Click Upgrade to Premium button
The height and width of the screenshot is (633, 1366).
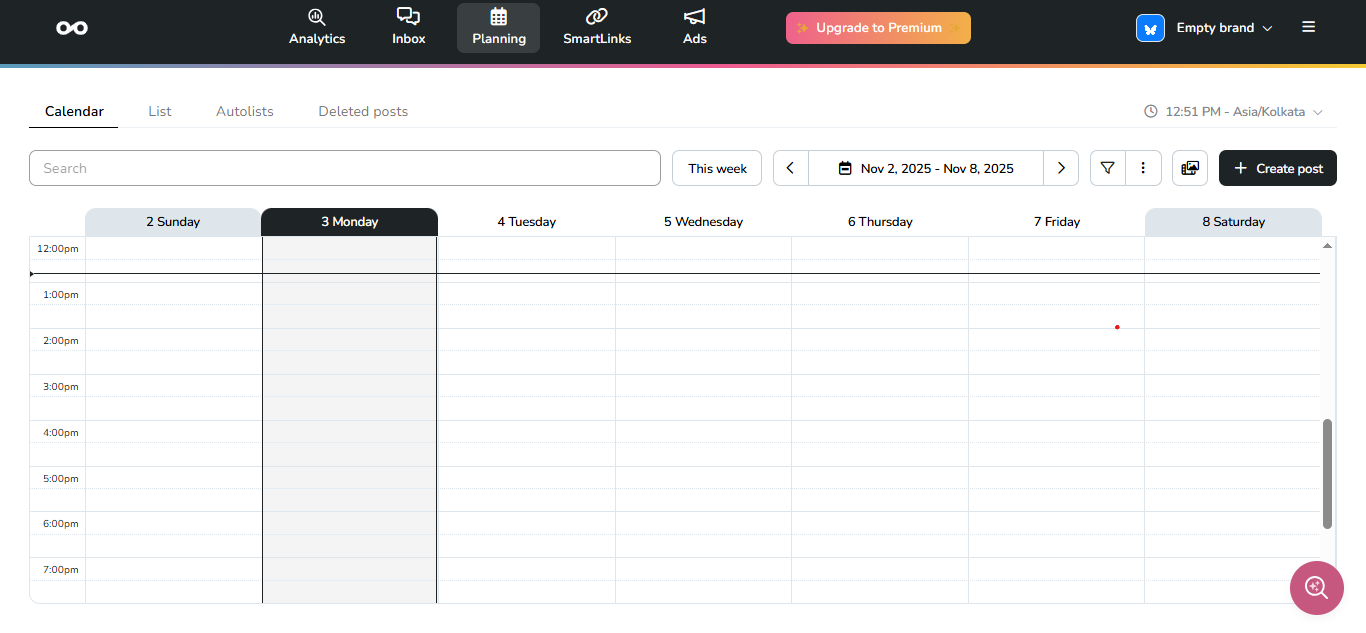pyautogui.click(x=878, y=28)
